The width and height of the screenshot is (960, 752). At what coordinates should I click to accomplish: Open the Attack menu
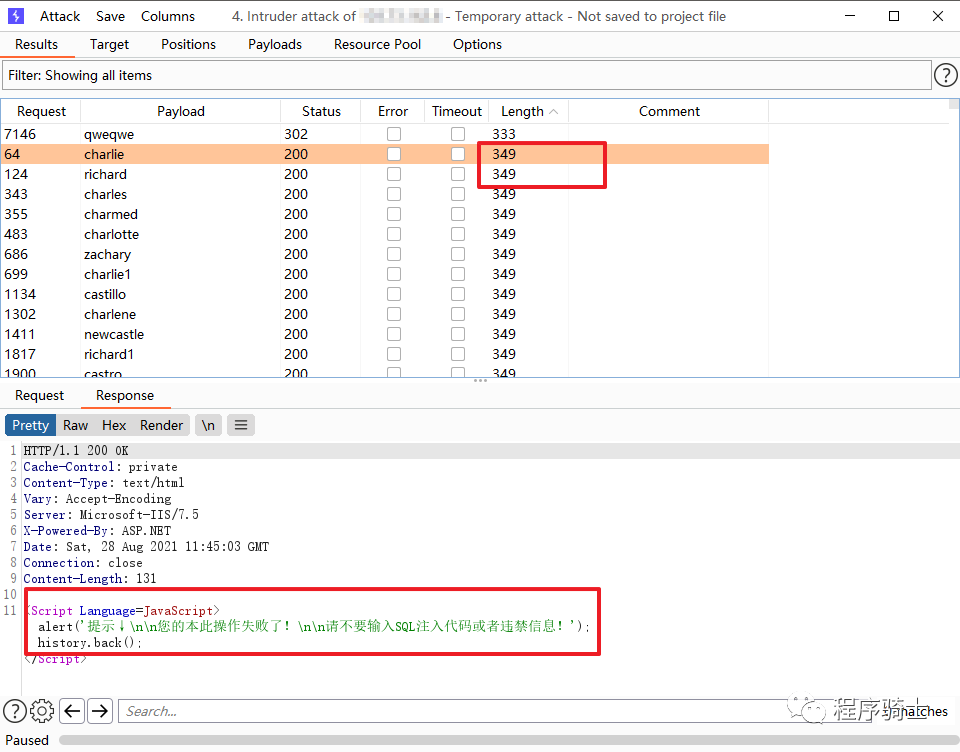click(x=60, y=16)
